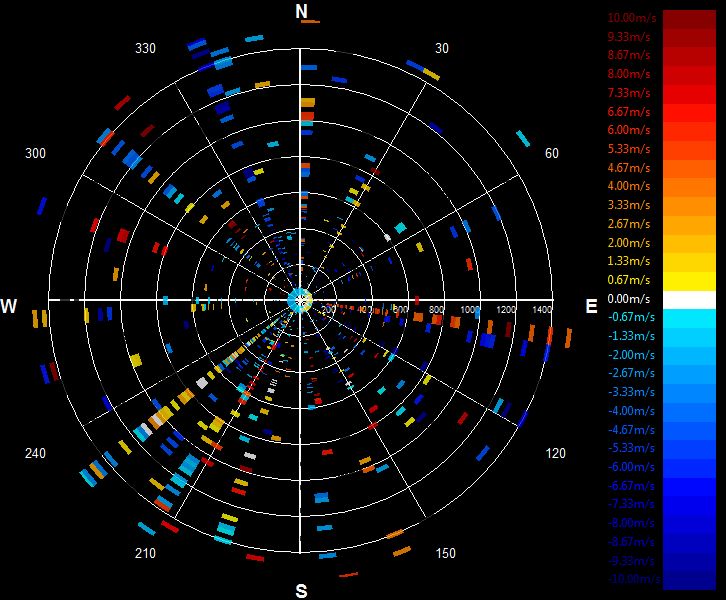Click the 200 range ring label
The width and height of the screenshot is (726, 600).
pos(329,309)
